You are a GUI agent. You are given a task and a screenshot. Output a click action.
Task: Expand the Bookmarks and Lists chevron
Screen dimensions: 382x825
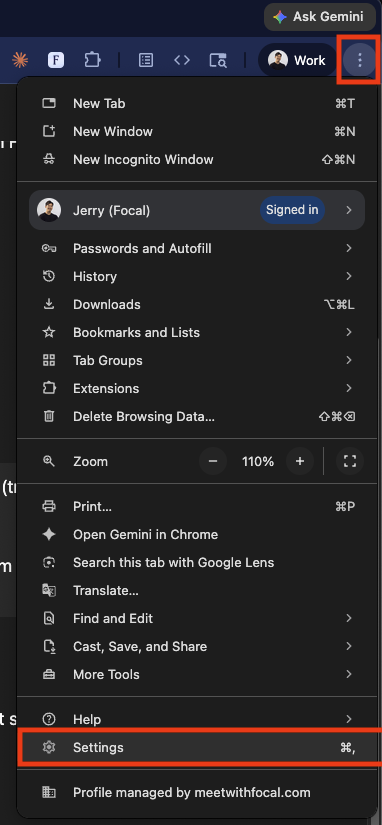[x=348, y=332]
